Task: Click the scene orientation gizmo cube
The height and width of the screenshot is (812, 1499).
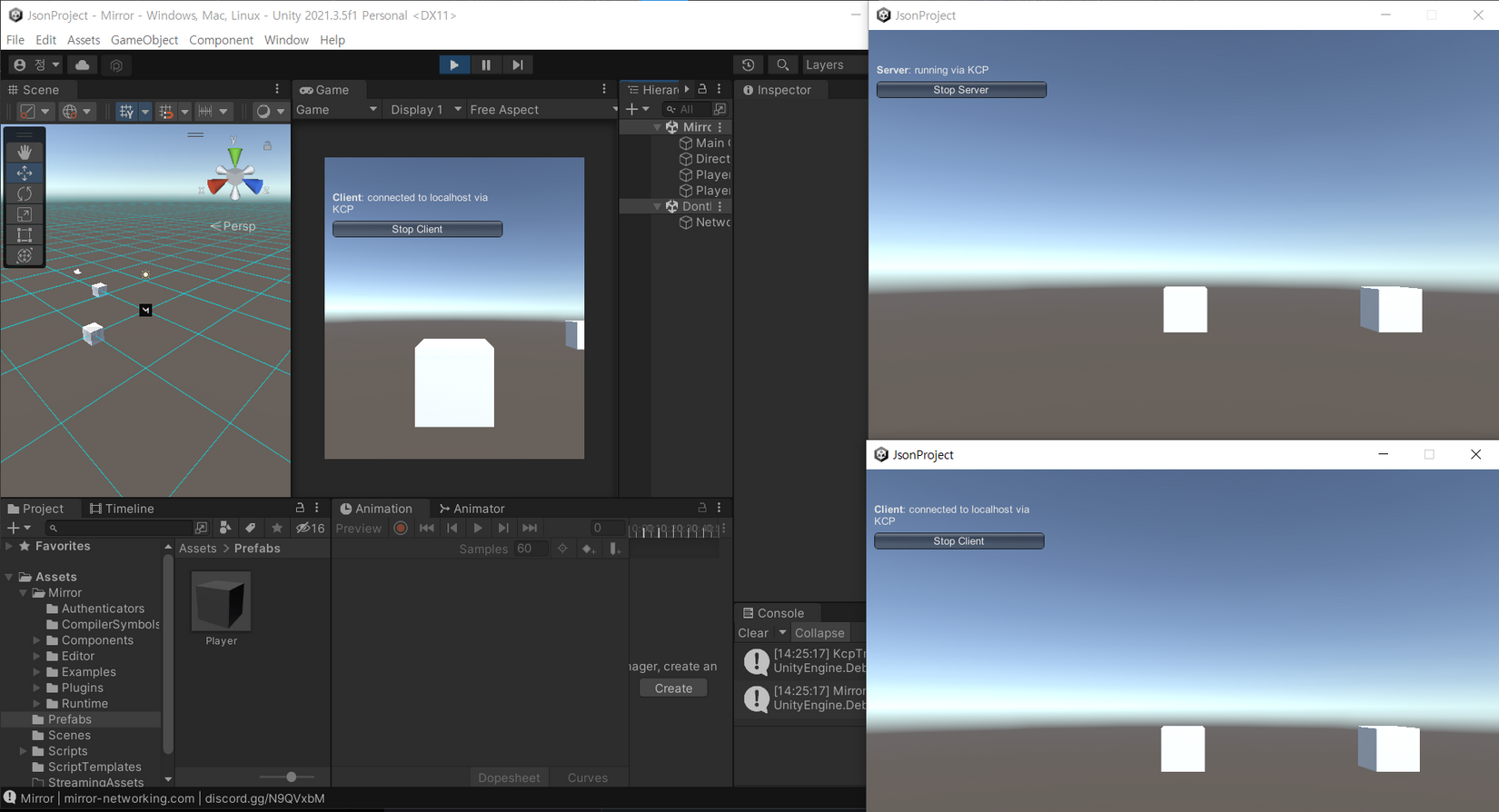Action: pyautogui.click(x=235, y=175)
